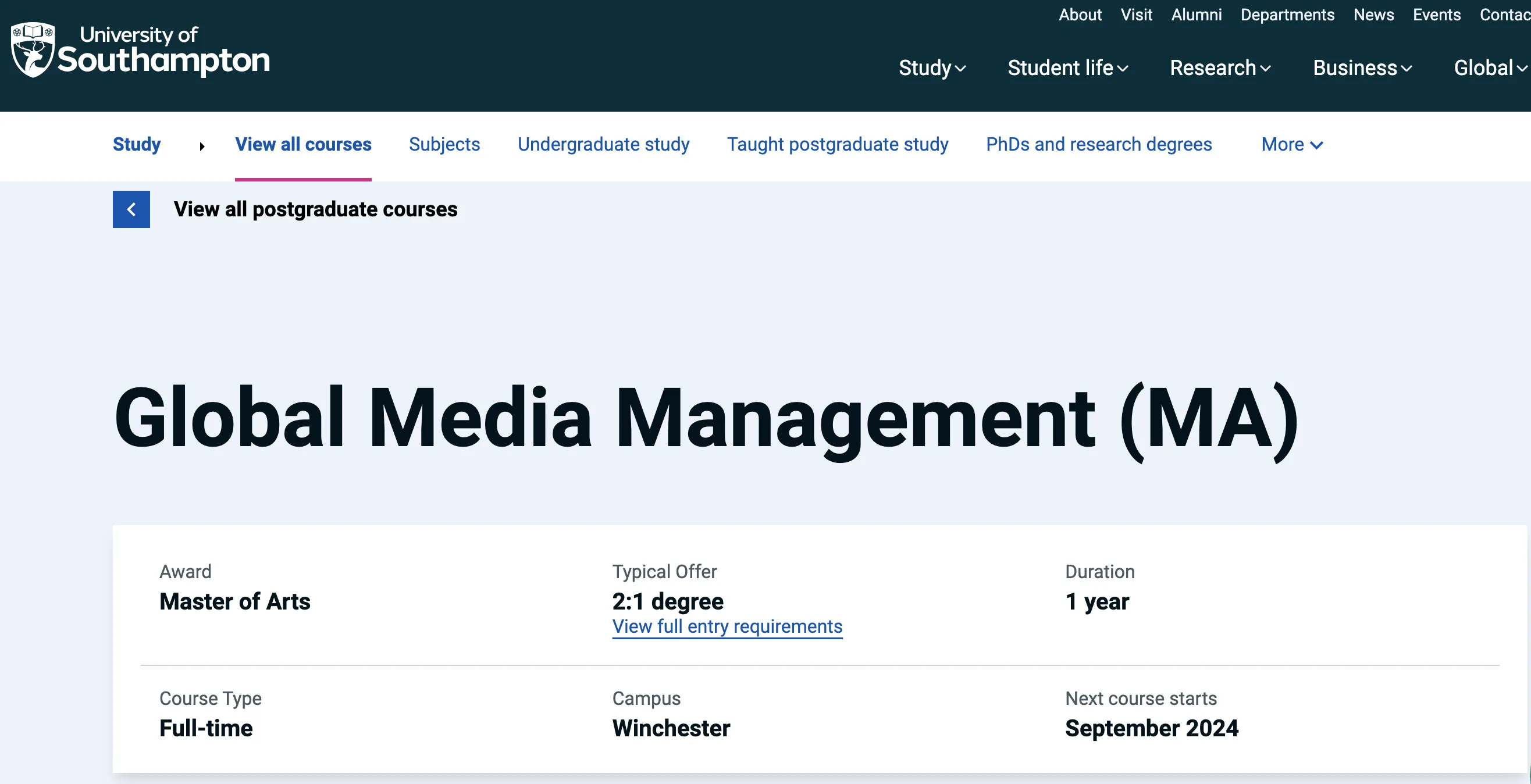1531x784 pixels.
Task: Expand the More menu in subnav
Action: point(1292,144)
